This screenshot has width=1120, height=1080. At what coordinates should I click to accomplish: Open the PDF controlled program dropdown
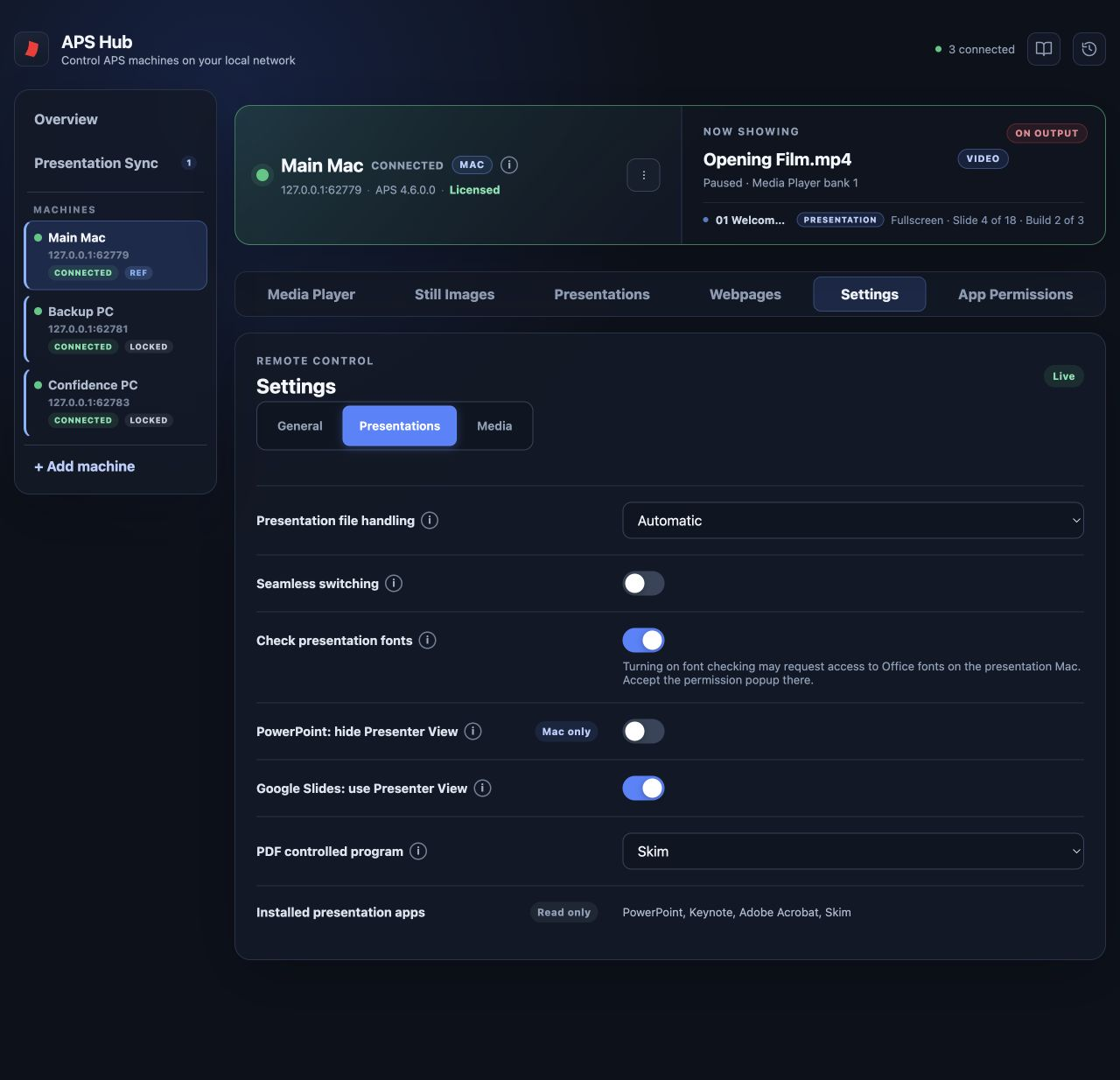(x=853, y=851)
